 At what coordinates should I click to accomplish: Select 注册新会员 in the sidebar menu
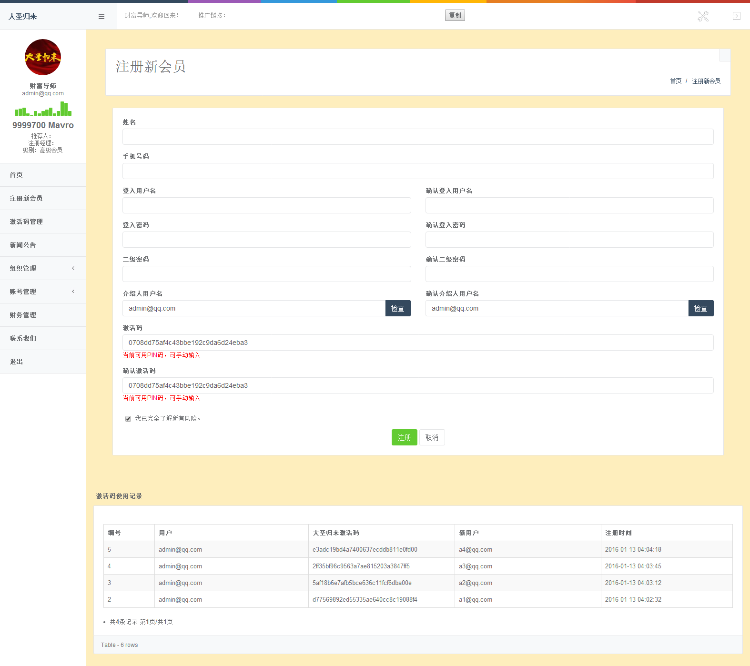click(26, 198)
